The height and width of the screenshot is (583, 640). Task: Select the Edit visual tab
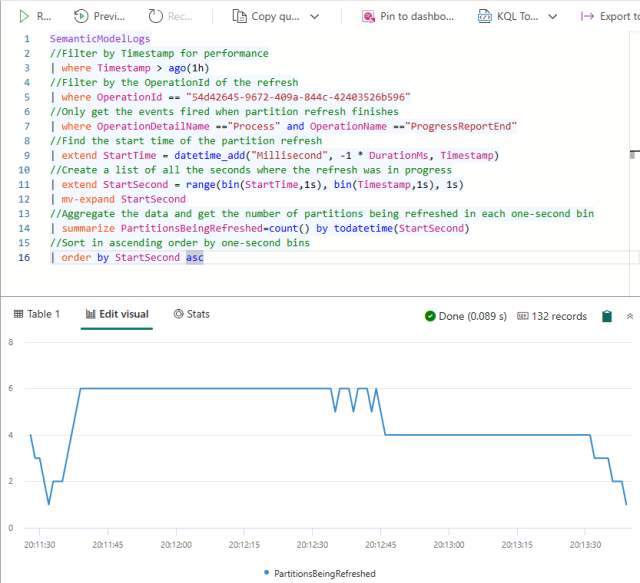[x=117, y=314]
